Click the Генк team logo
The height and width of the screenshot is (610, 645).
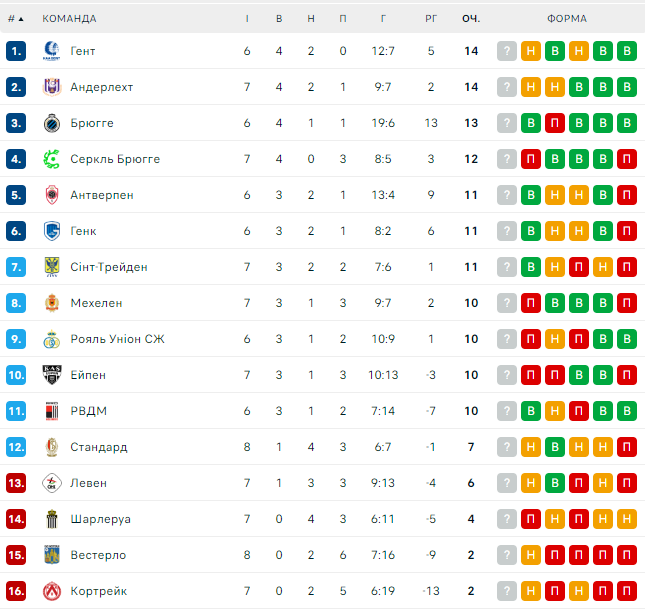click(x=52, y=231)
